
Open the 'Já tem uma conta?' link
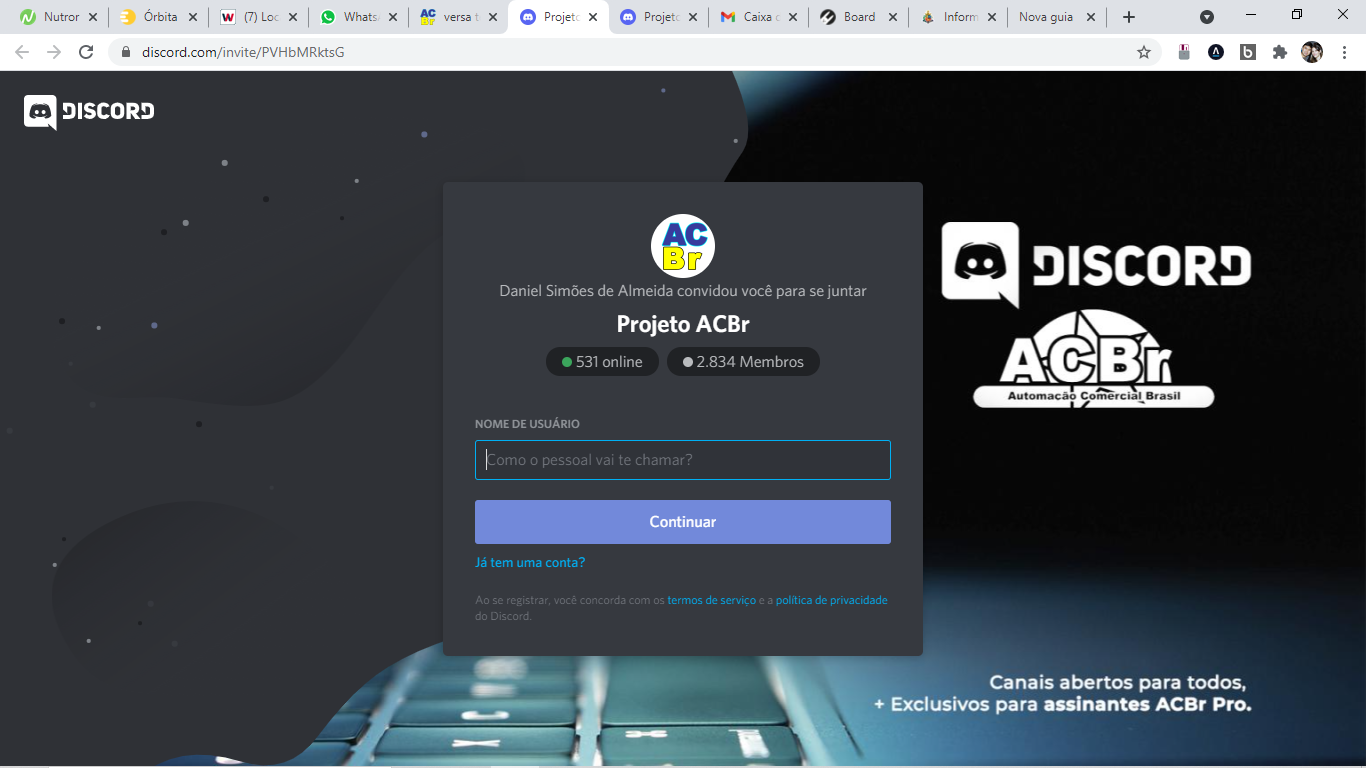[530, 562]
